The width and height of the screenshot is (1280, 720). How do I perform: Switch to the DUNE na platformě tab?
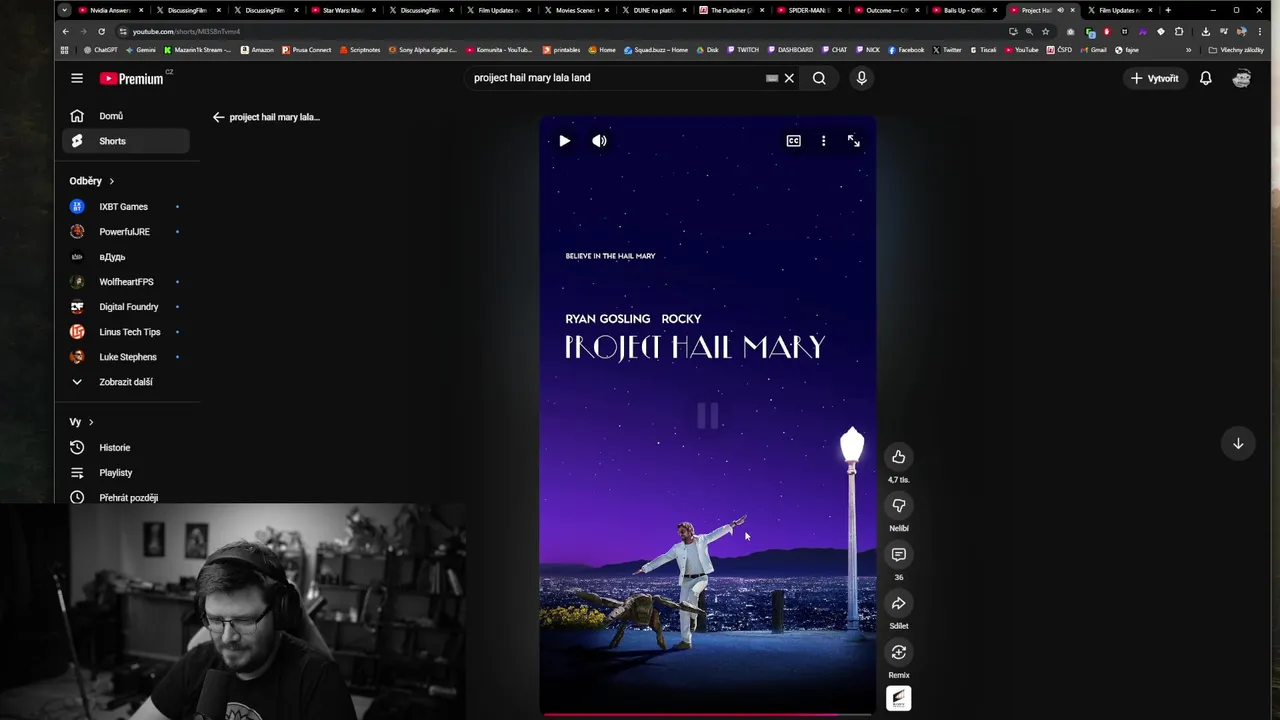tap(653, 10)
